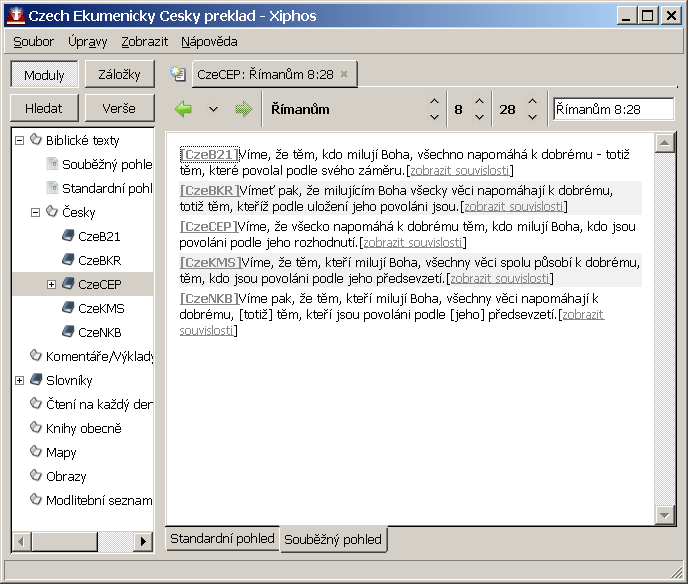688x584 pixels.
Task: Open the navigation history dropdown arrow
Action: [213, 109]
